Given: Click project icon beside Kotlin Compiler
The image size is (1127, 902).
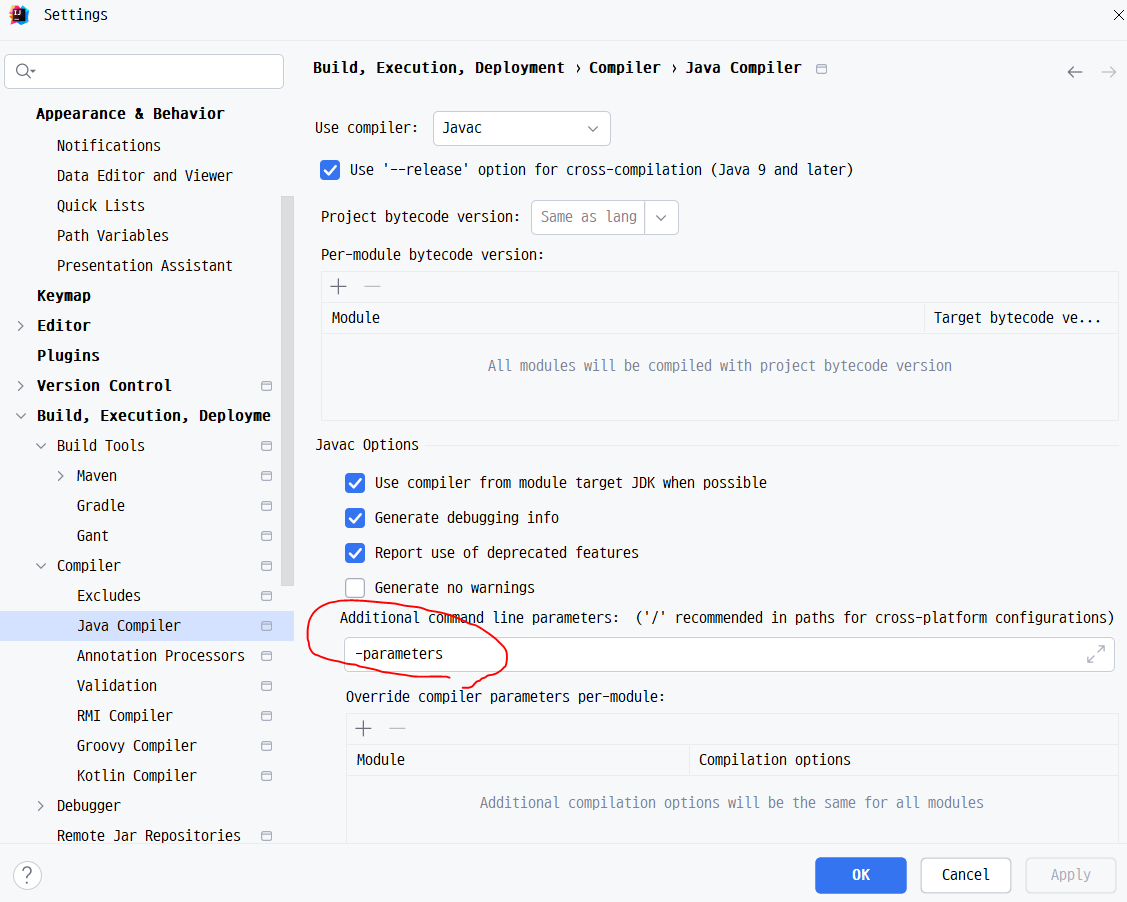Looking at the screenshot, I should click(267, 776).
